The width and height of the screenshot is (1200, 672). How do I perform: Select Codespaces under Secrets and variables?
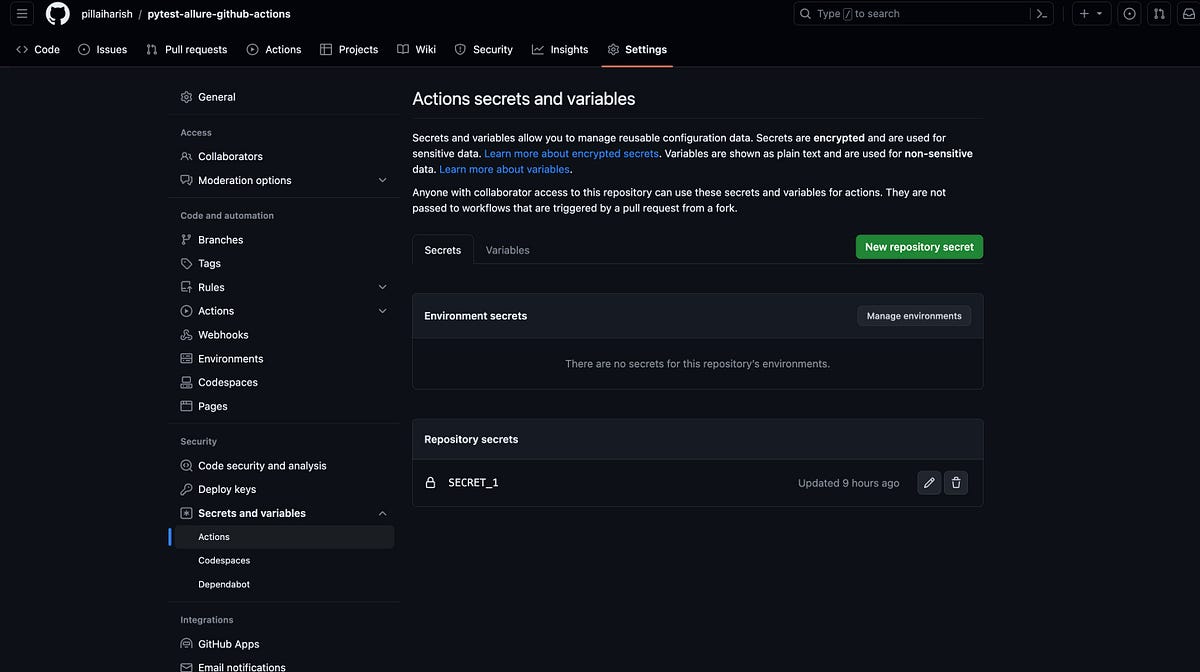pyautogui.click(x=224, y=560)
